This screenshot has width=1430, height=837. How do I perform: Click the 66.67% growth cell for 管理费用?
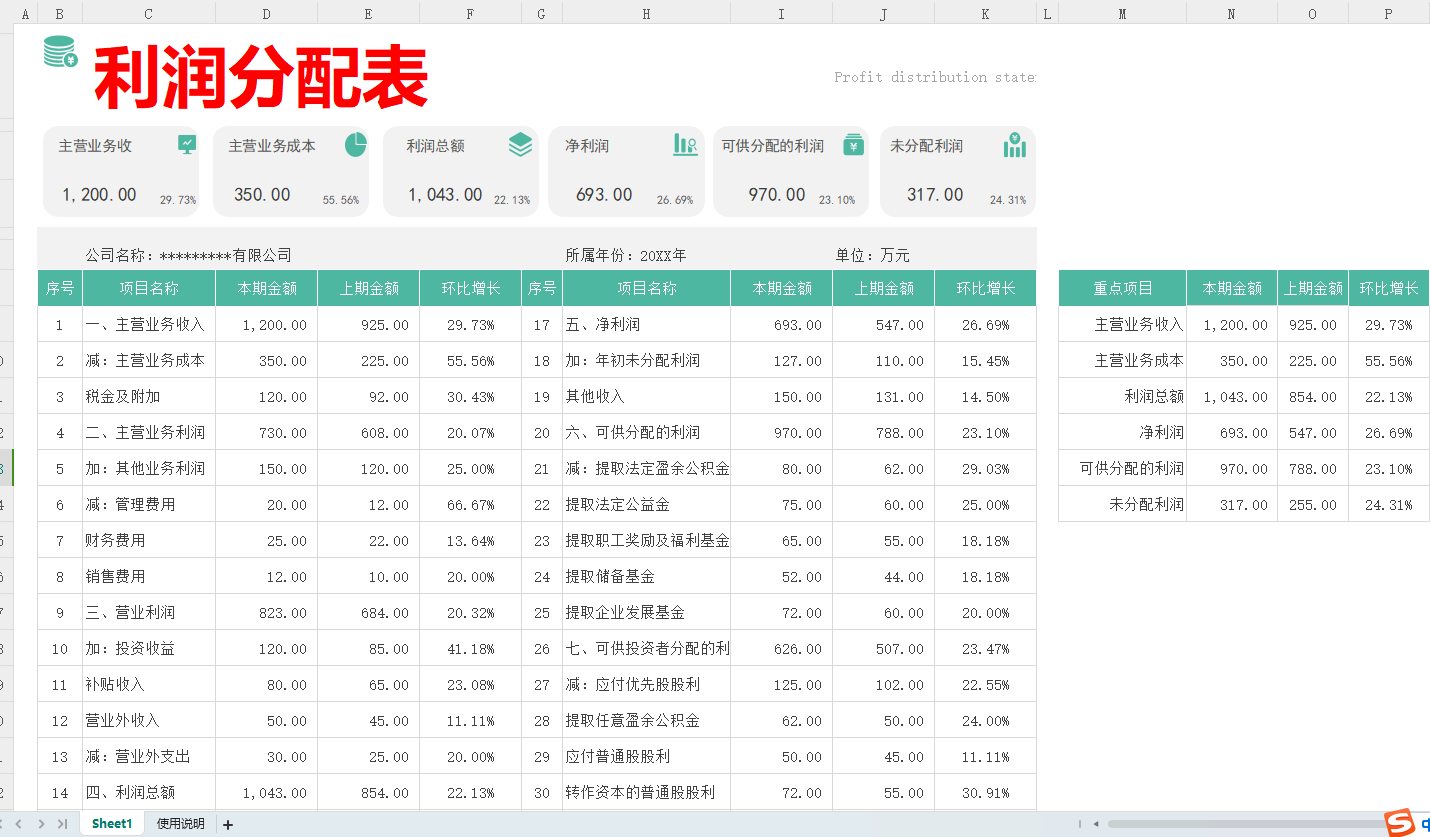pos(470,505)
